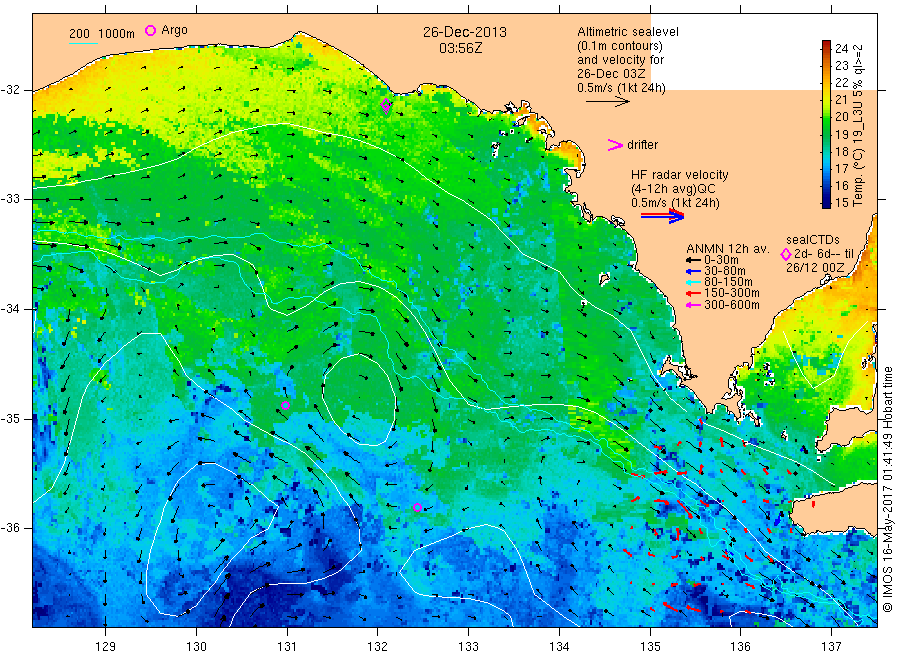Image resolution: width=900 pixels, height=660 pixels.
Task: Click the '30-80m' depth label
Action: click(724, 271)
